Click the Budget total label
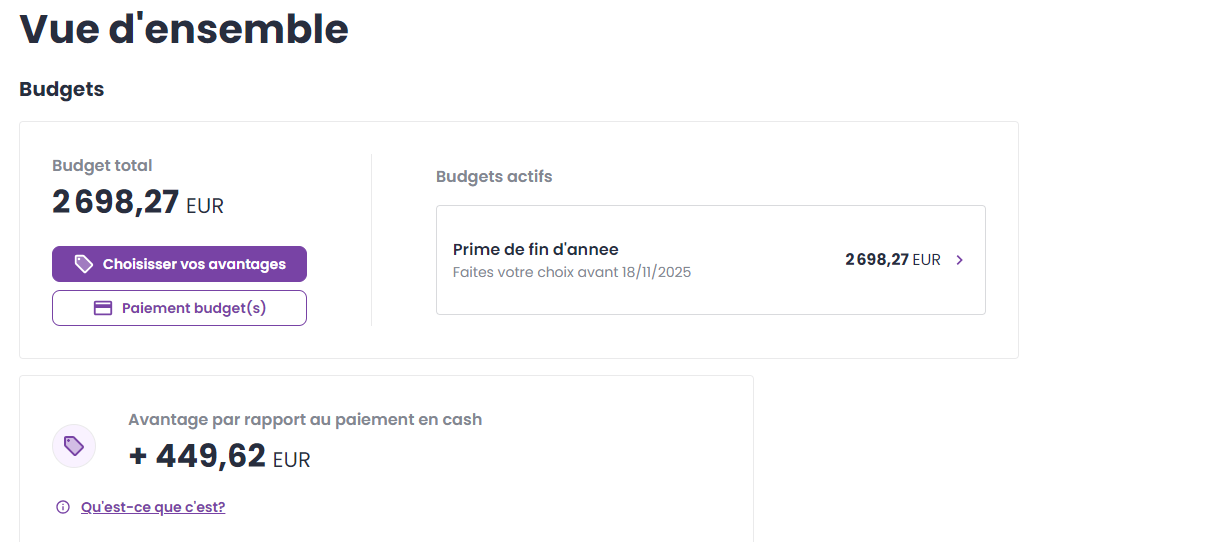 point(102,166)
